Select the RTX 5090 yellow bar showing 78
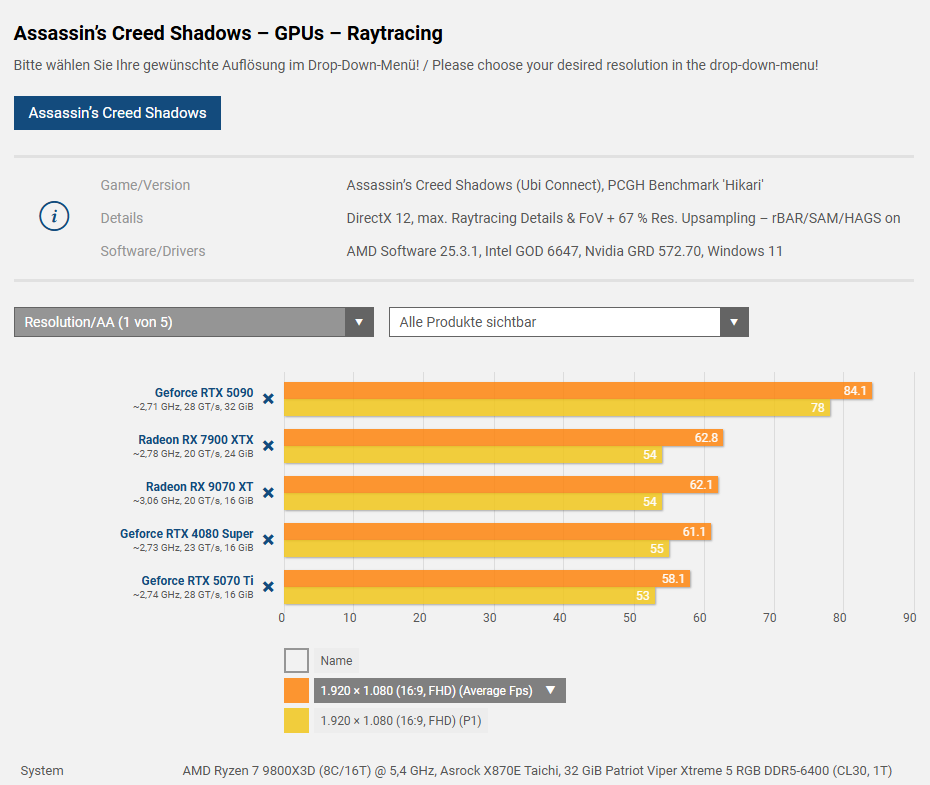The width and height of the screenshot is (930, 785). point(557,408)
